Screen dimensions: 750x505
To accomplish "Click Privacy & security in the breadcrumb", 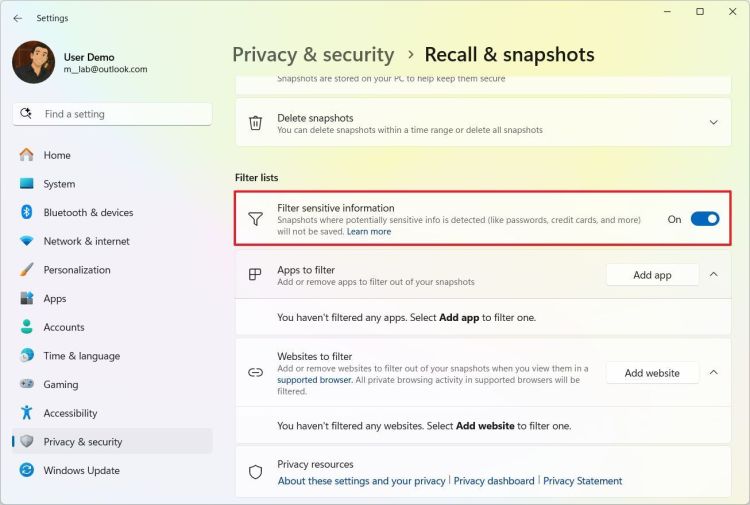I will [x=313, y=55].
